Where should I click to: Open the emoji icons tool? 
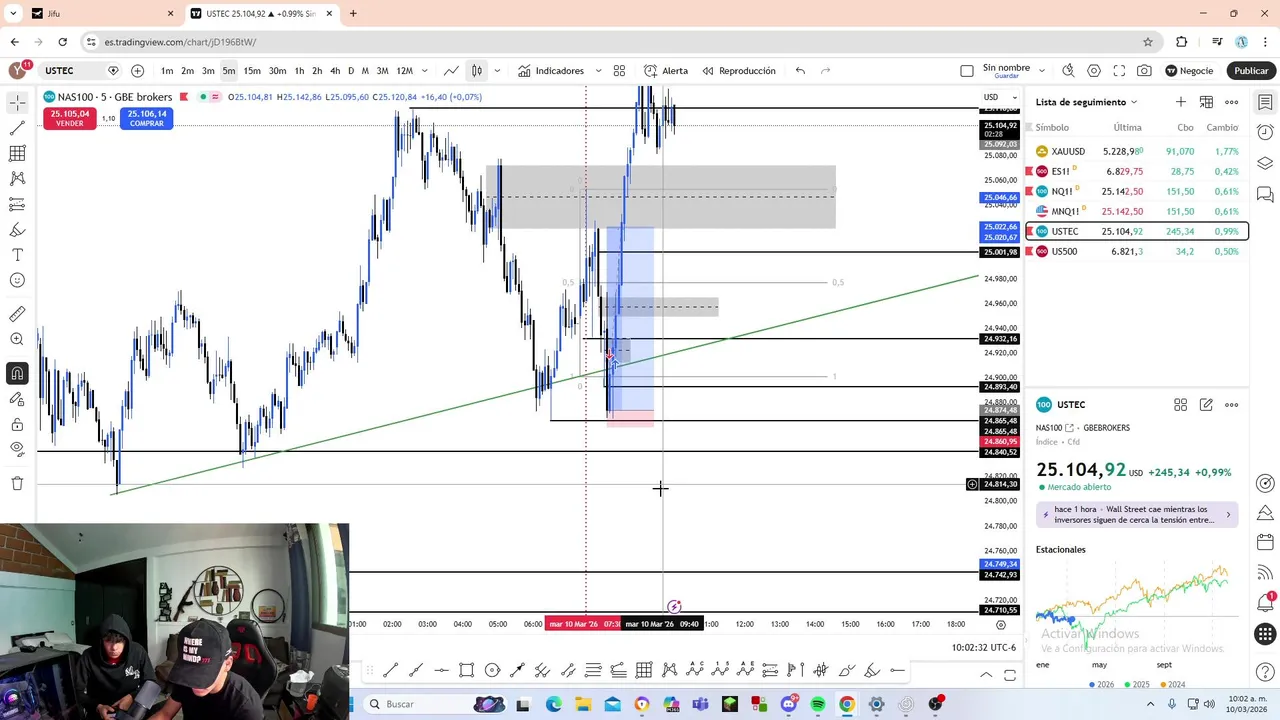click(17, 280)
